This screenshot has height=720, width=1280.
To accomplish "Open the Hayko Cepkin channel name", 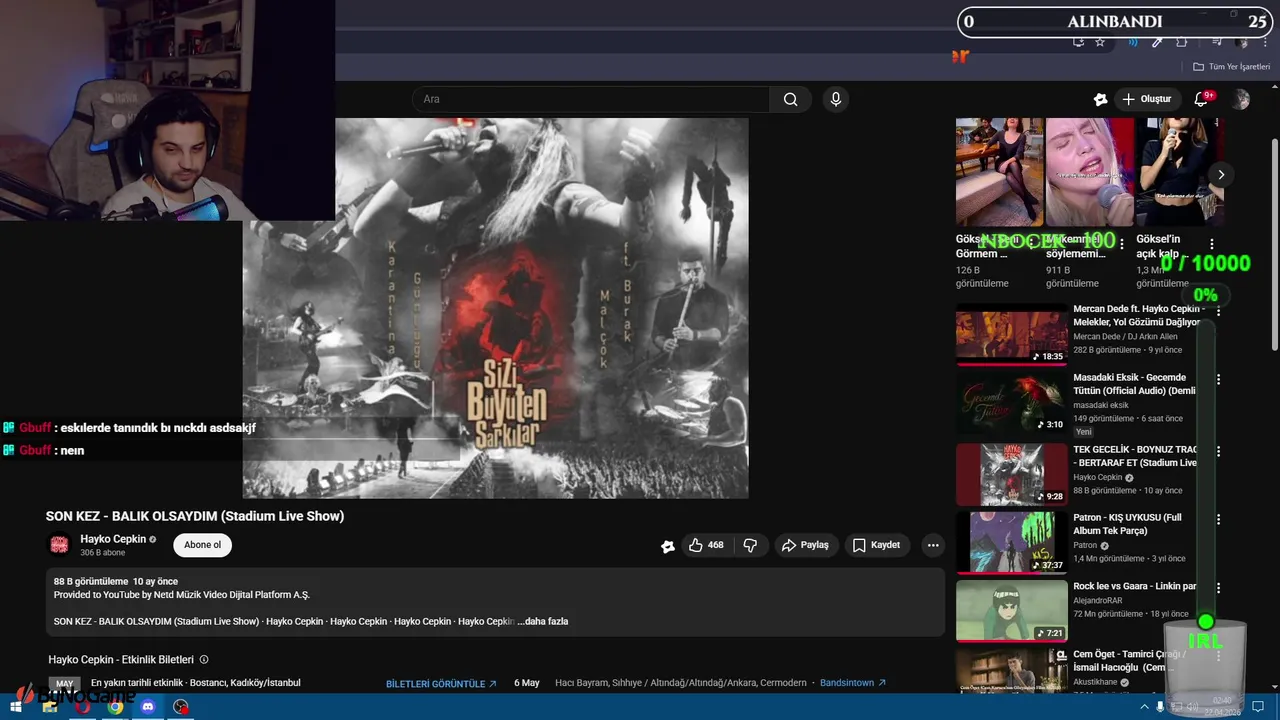I will click(113, 539).
